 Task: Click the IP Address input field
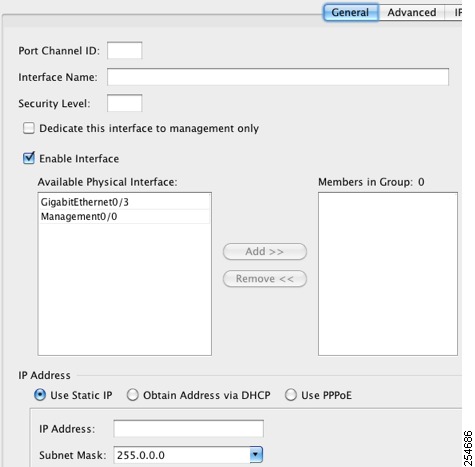tap(188, 429)
